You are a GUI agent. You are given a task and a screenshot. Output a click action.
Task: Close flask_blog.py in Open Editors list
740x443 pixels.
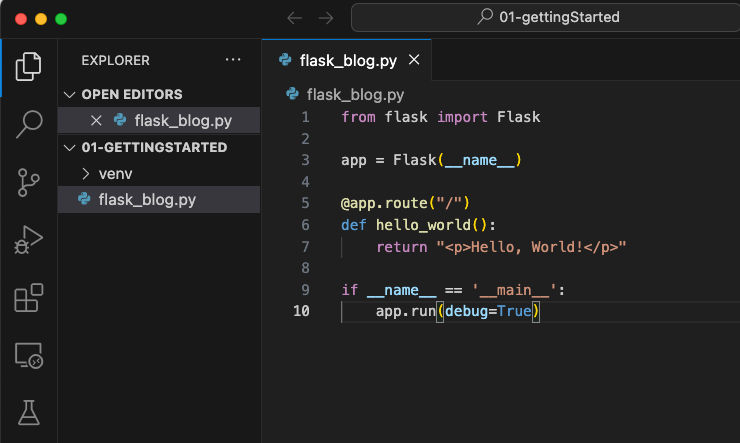point(96,121)
